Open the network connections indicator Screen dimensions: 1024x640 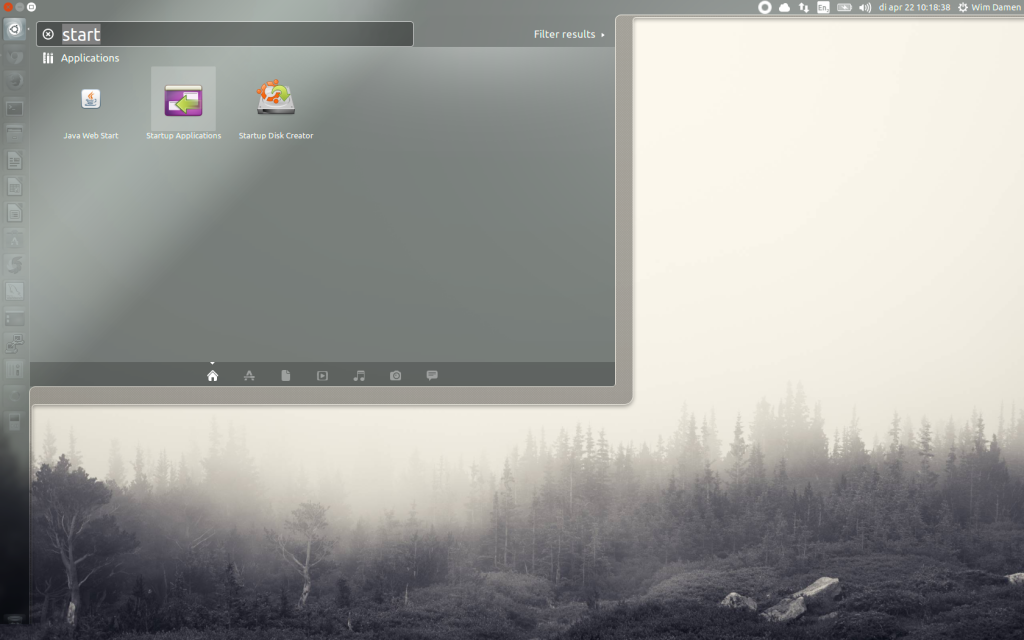click(x=803, y=7)
